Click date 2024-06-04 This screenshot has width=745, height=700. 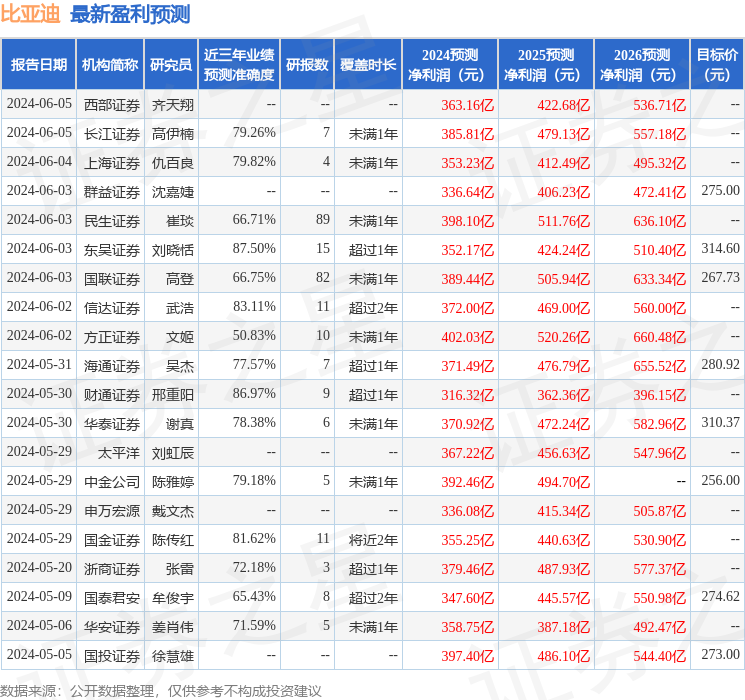click(39, 162)
